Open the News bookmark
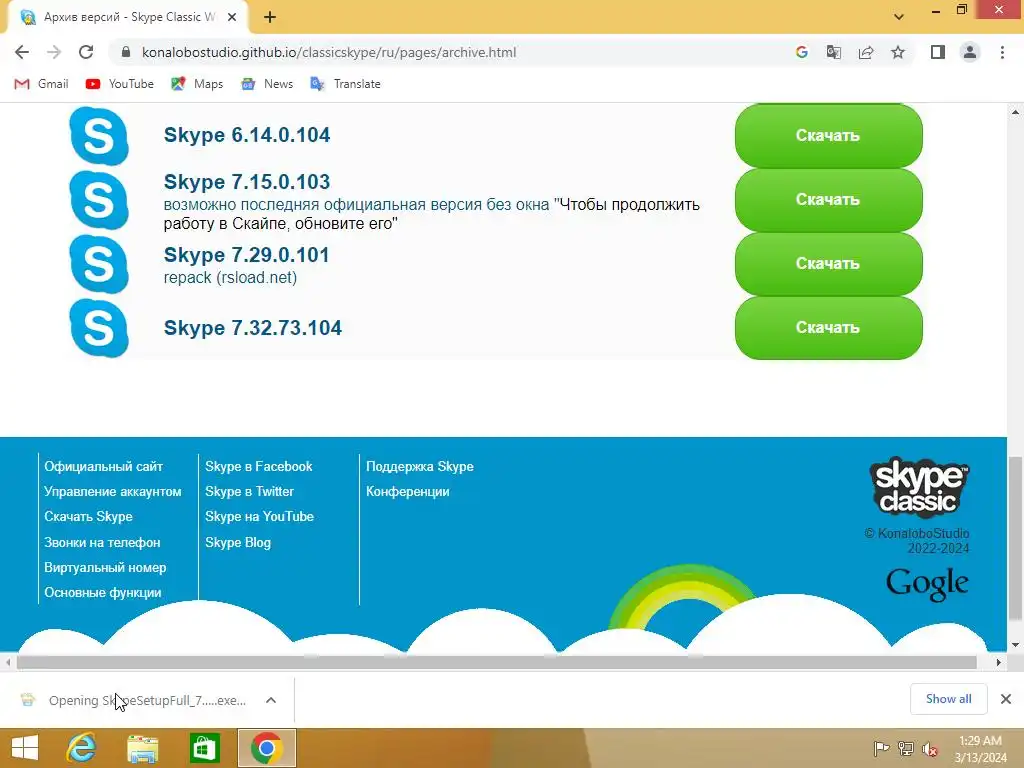This screenshot has height=768, width=1024. tap(266, 84)
